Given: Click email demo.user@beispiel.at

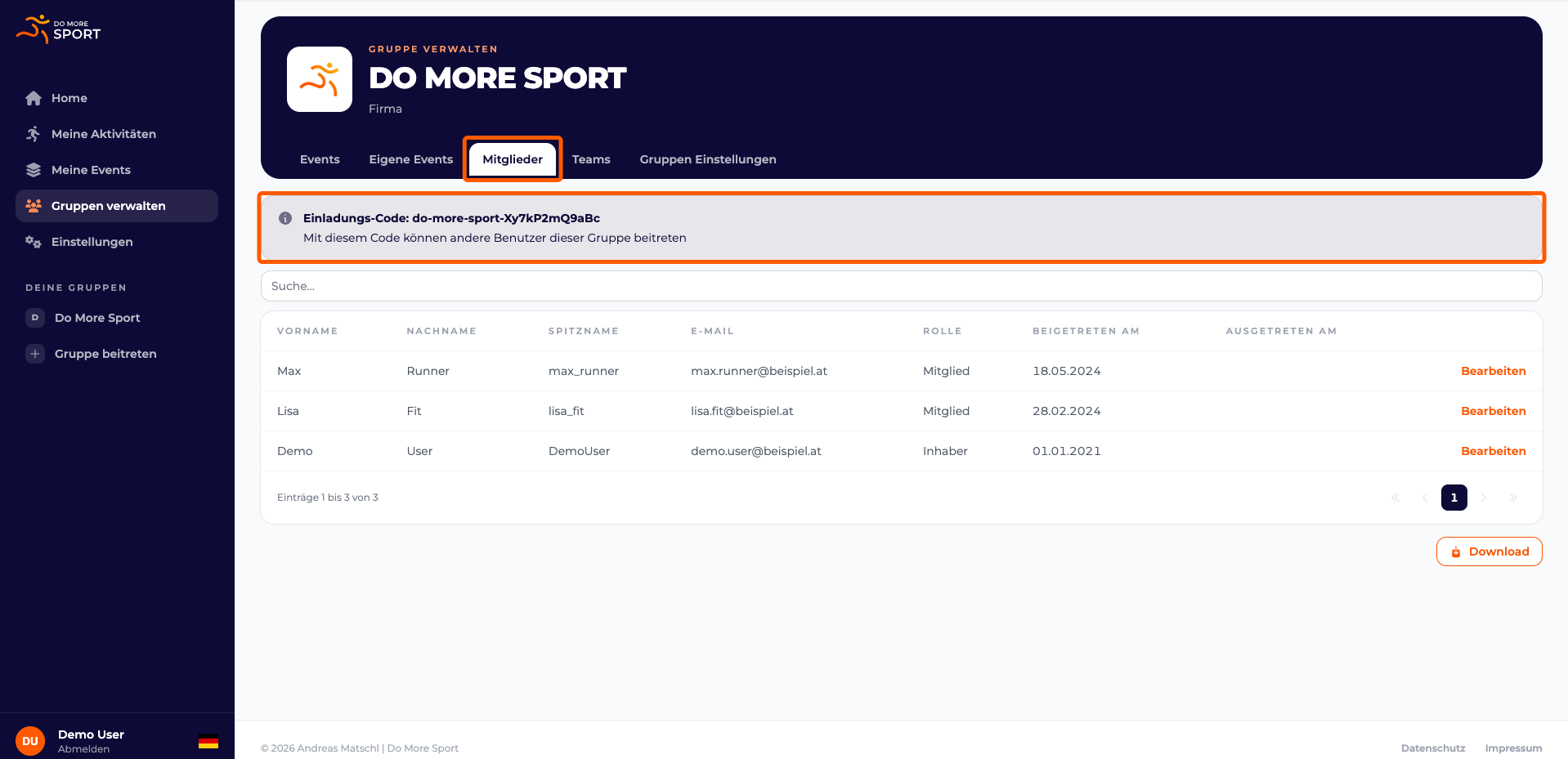Looking at the screenshot, I should click(755, 451).
